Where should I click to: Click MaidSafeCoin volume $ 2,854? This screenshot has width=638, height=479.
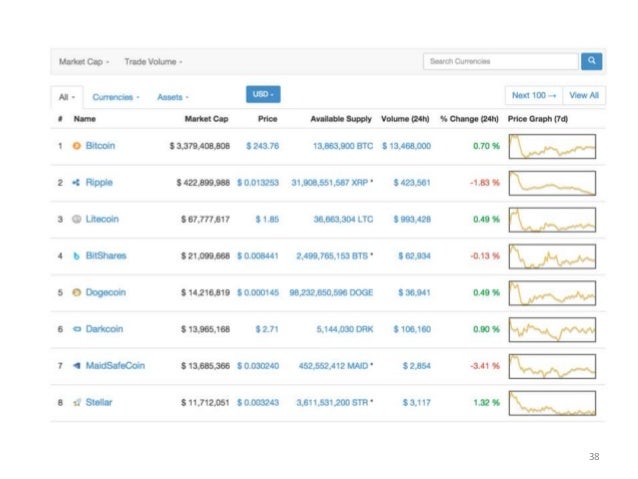pos(416,365)
